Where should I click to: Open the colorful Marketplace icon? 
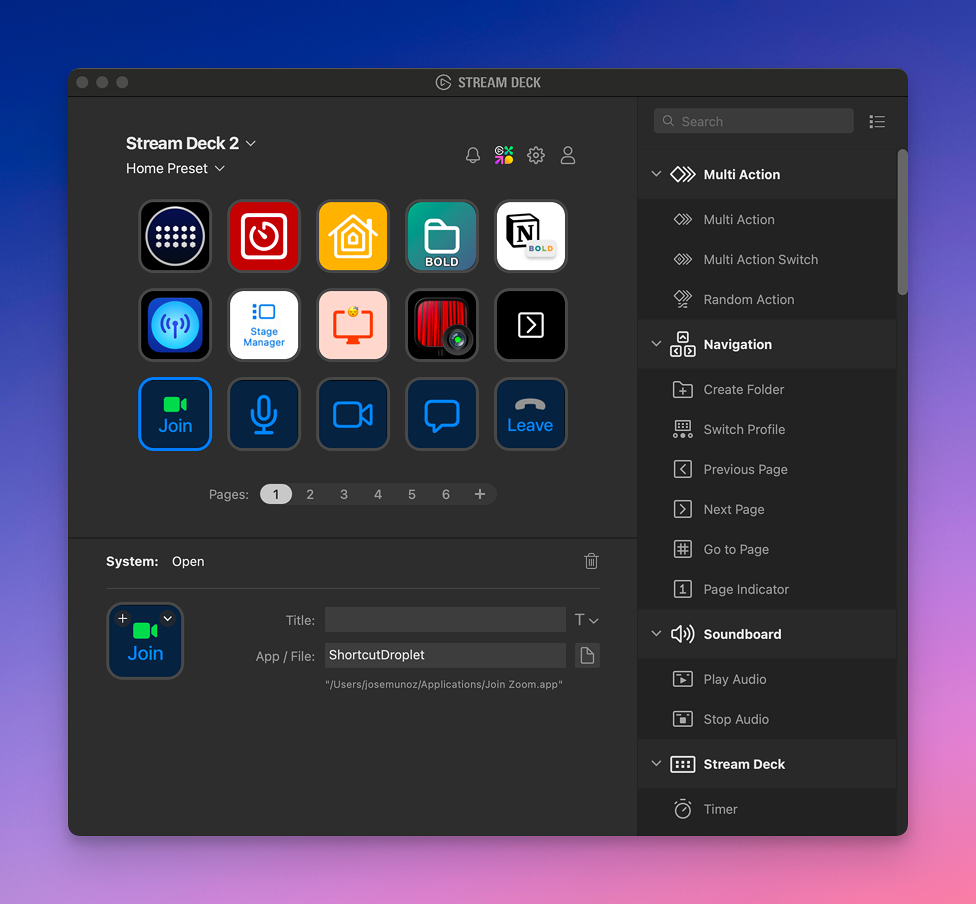click(x=504, y=155)
